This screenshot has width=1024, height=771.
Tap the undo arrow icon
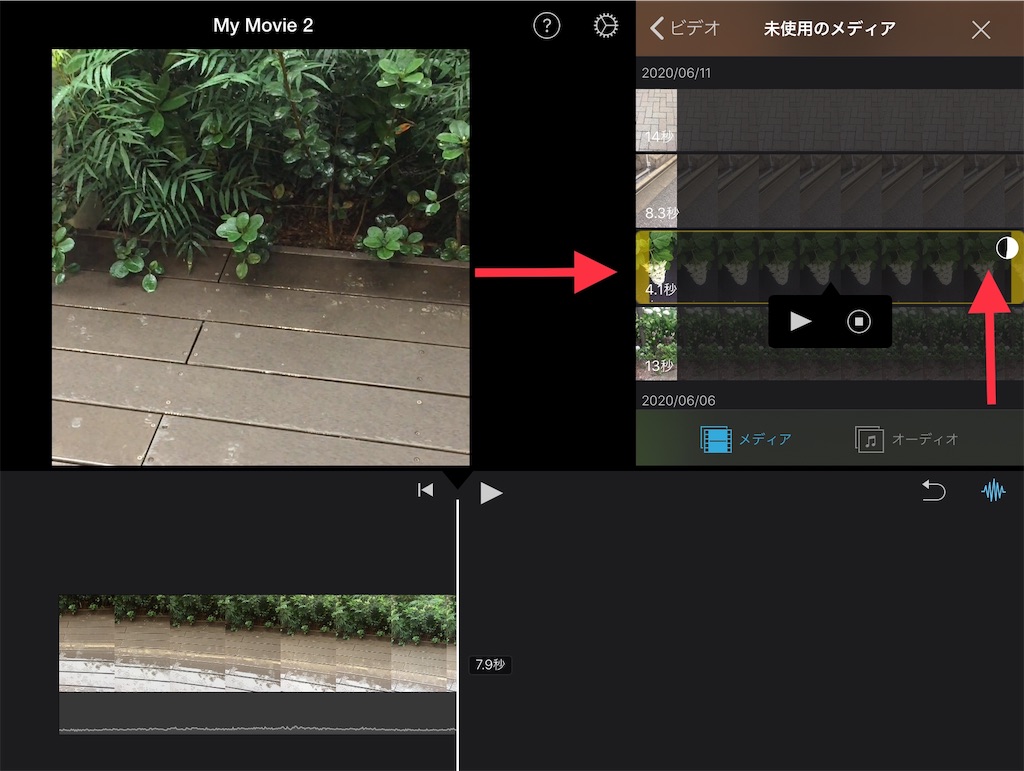point(934,491)
